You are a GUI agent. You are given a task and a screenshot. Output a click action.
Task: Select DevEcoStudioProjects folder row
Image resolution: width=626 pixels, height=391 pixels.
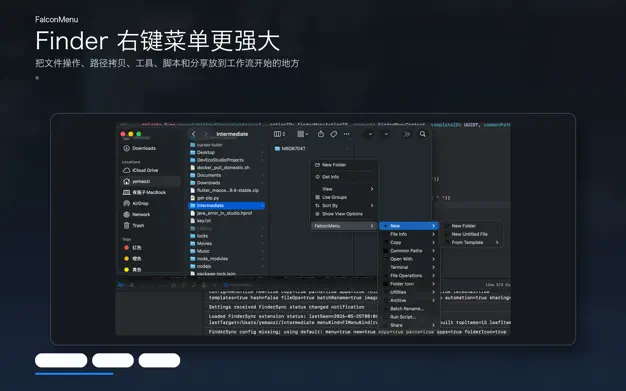(226, 160)
